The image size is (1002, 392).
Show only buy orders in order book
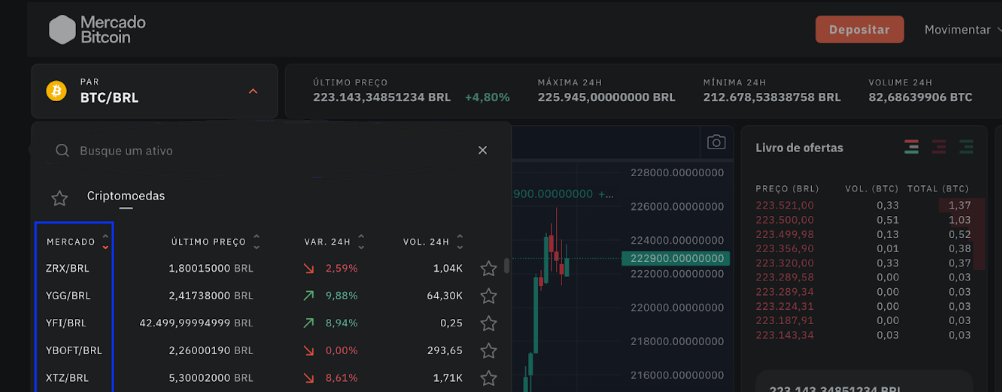pos(966,147)
